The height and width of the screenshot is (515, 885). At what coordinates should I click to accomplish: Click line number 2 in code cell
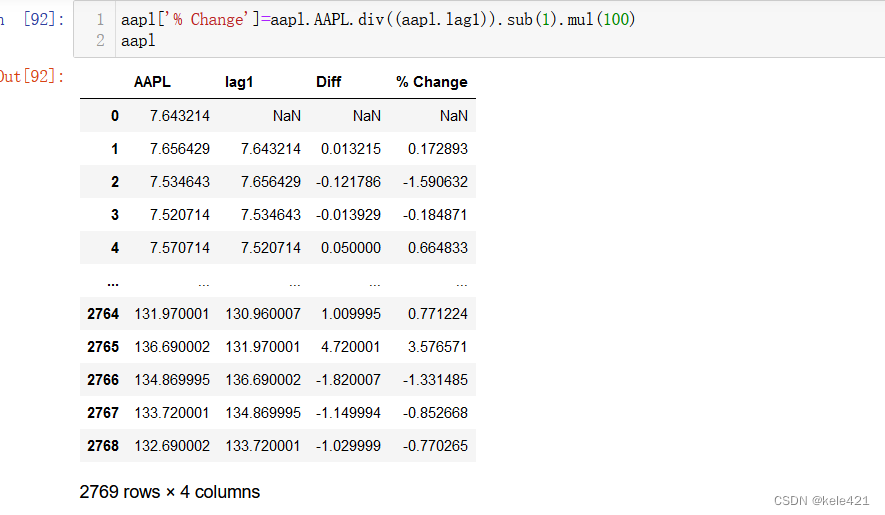click(x=100, y=41)
